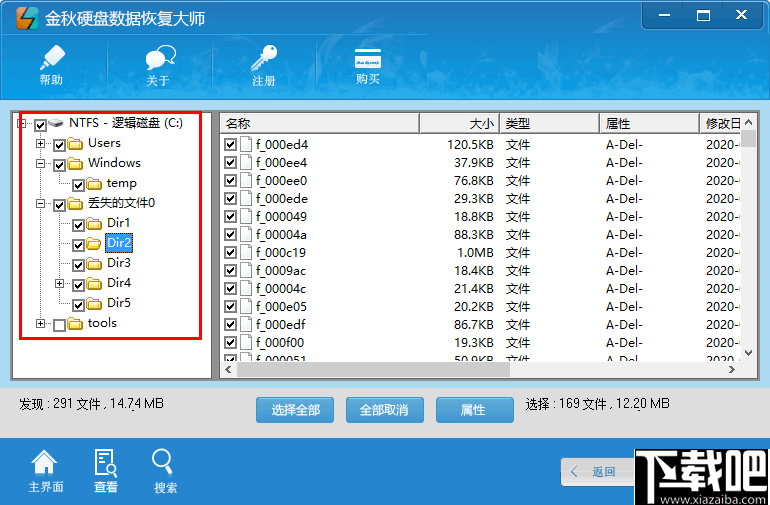Image resolution: width=770 pixels, height=505 pixels.
Task: Expand the Dir4 tree node
Action: click(x=59, y=283)
